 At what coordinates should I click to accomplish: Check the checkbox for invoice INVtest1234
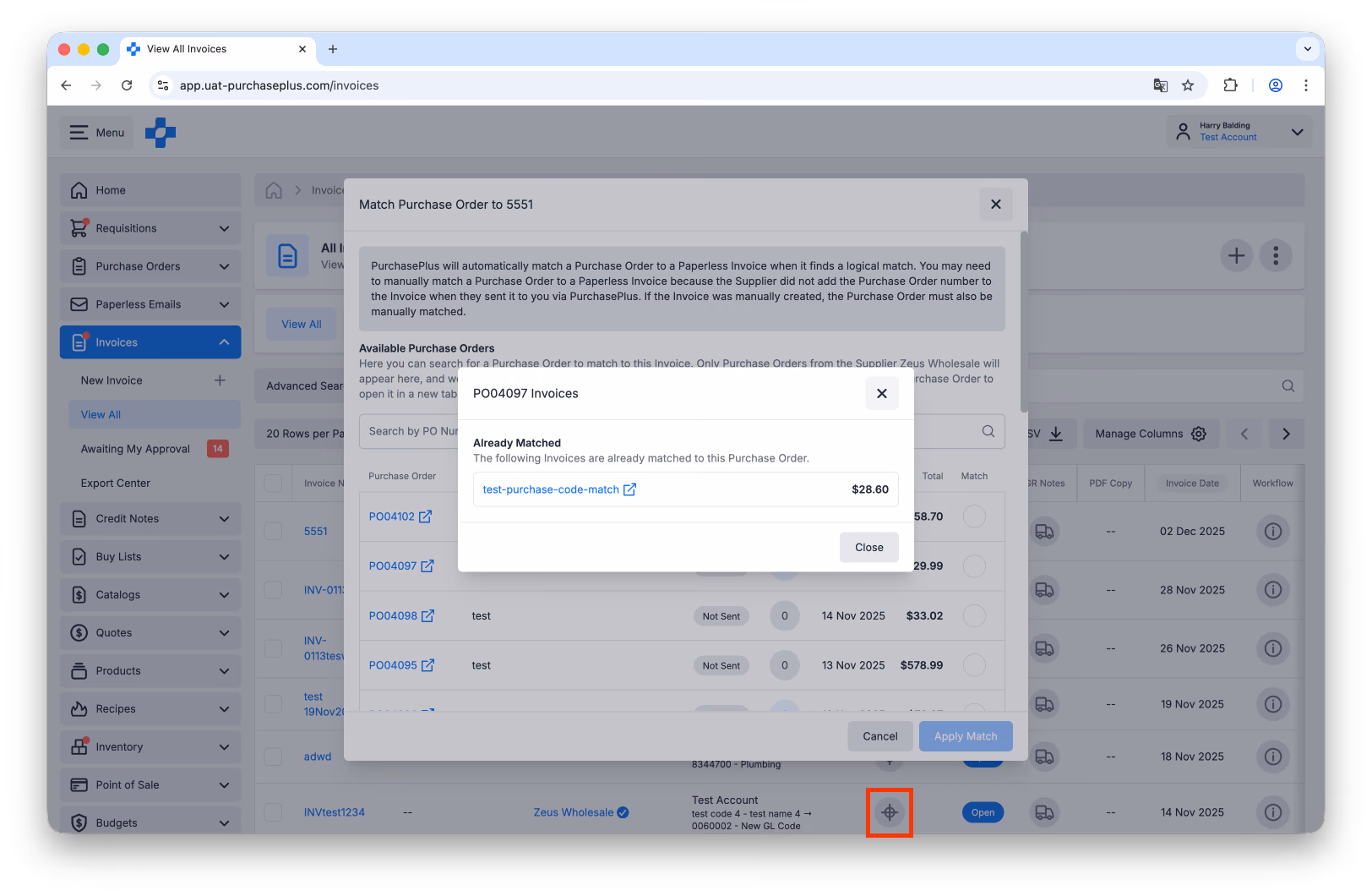coord(273,812)
